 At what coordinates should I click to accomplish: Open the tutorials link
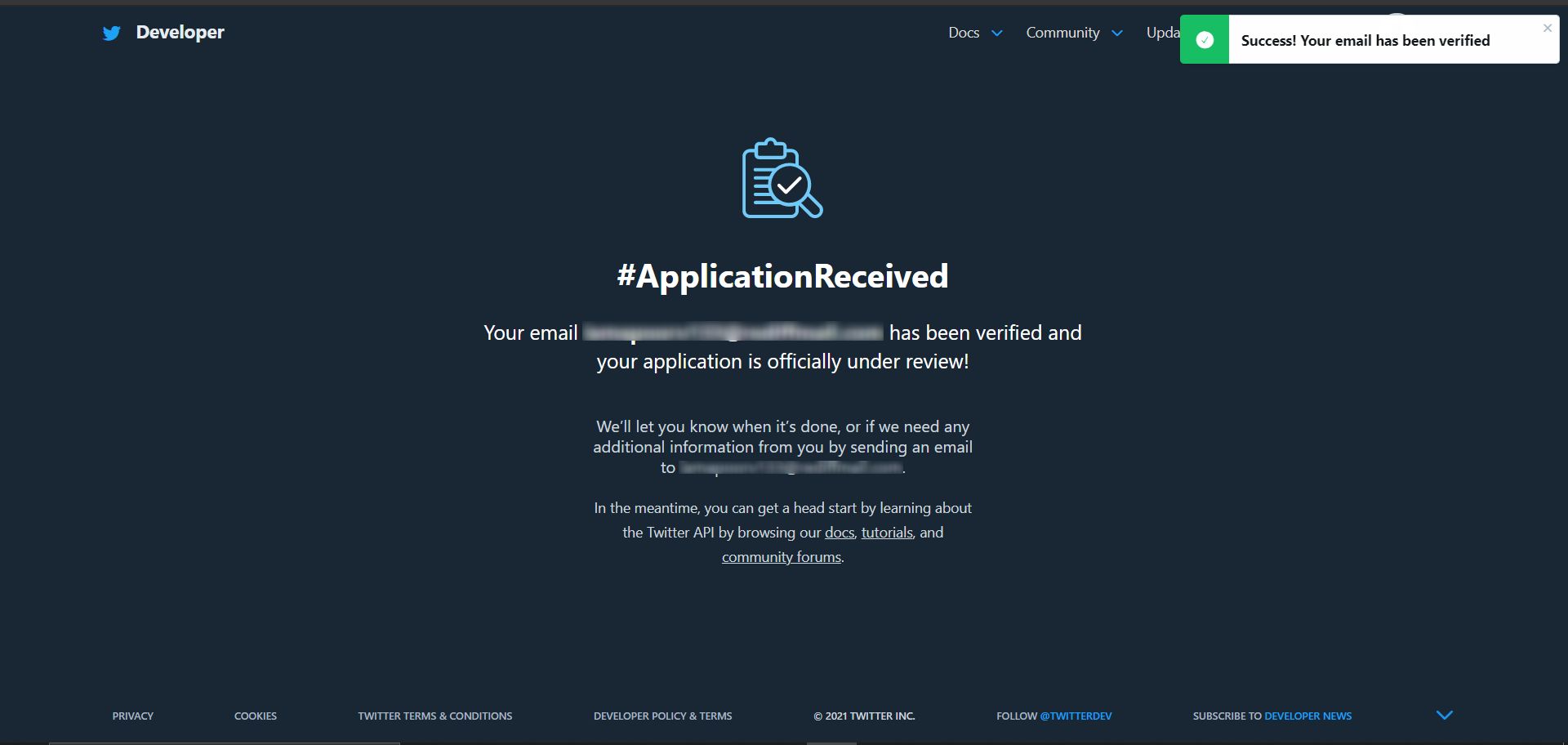pyautogui.click(x=887, y=533)
